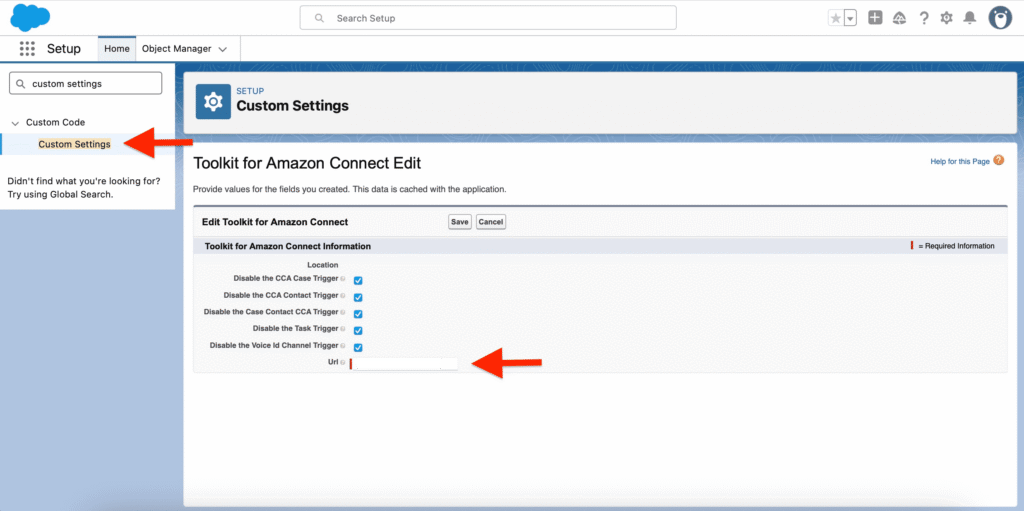Click the Favorites star icon
The height and width of the screenshot is (511, 1024).
pyautogui.click(x=835, y=18)
